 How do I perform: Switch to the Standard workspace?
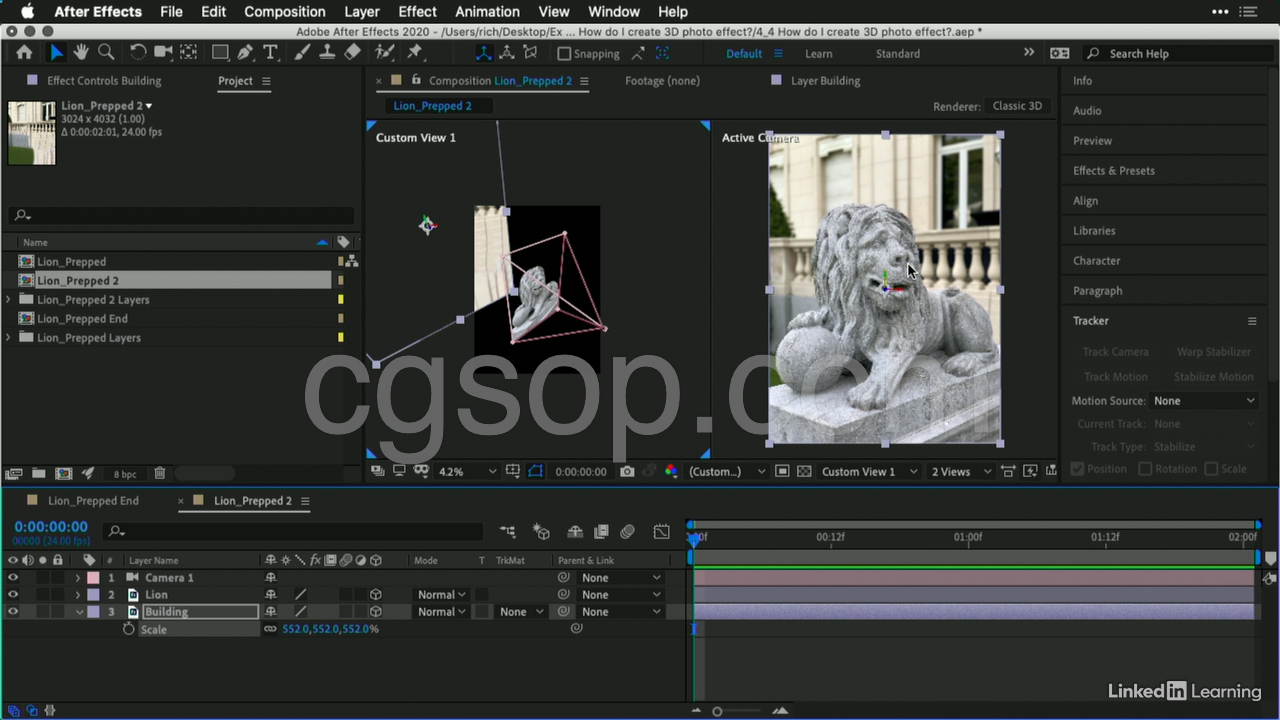898,54
